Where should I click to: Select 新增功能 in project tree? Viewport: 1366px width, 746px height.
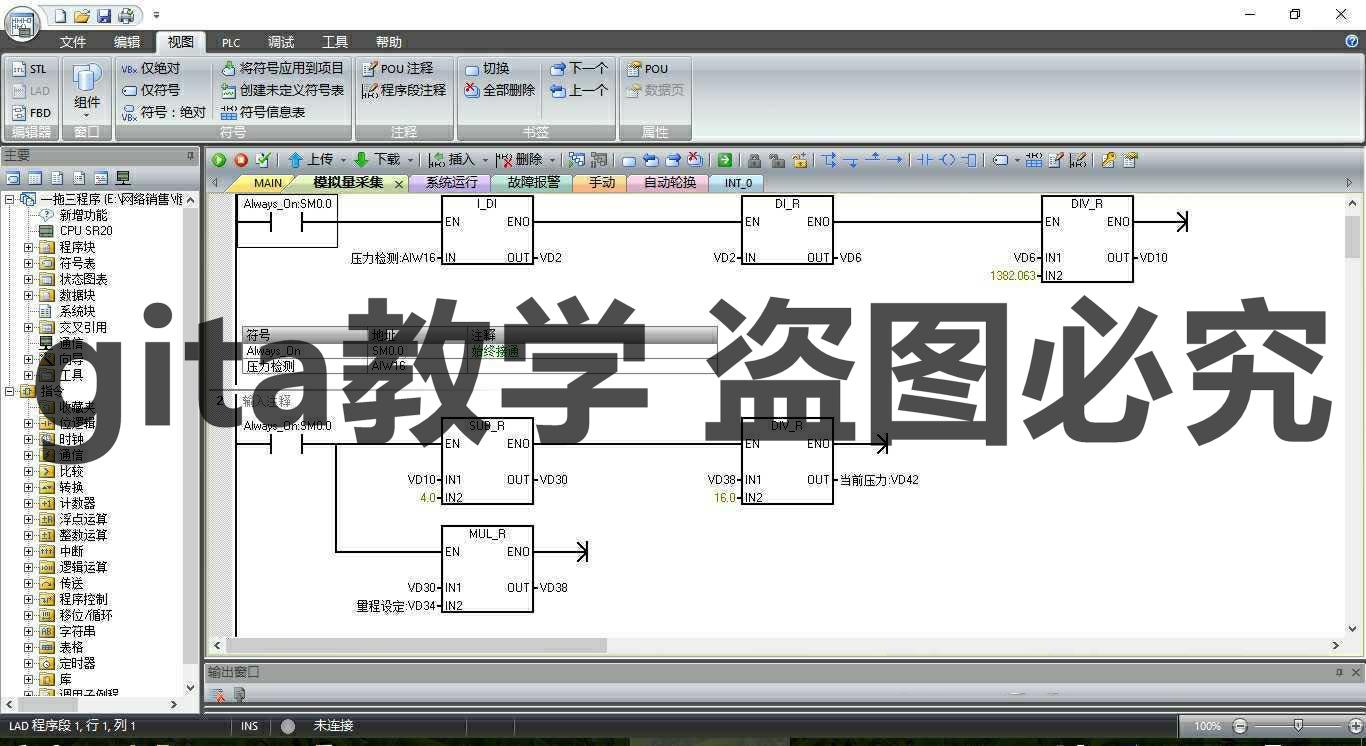coord(82,215)
